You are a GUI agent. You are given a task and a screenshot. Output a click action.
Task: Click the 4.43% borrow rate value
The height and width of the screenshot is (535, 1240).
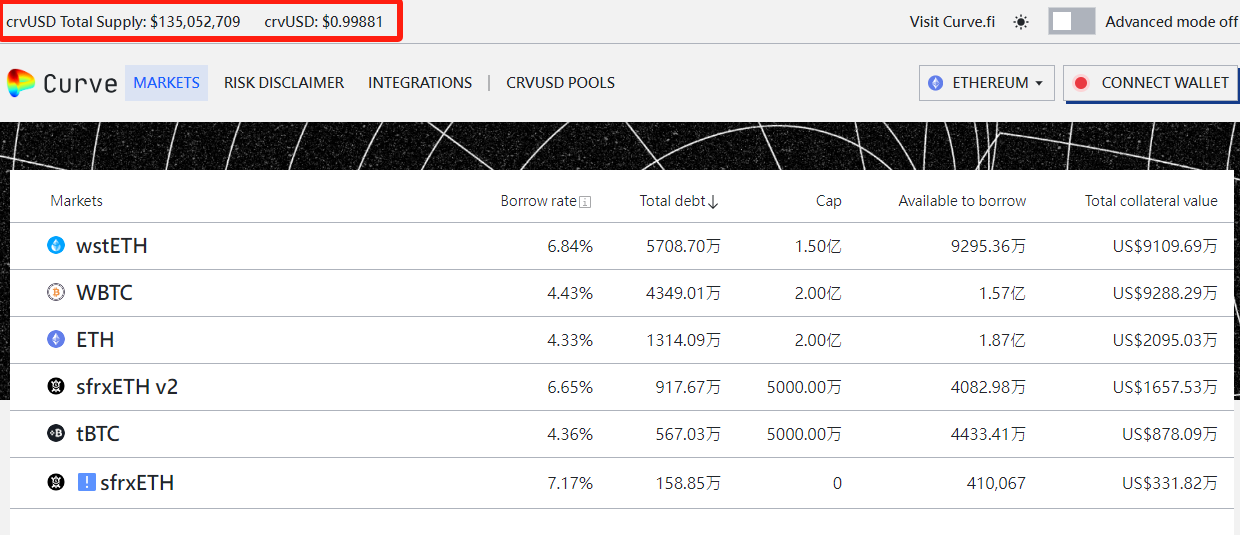click(x=570, y=293)
